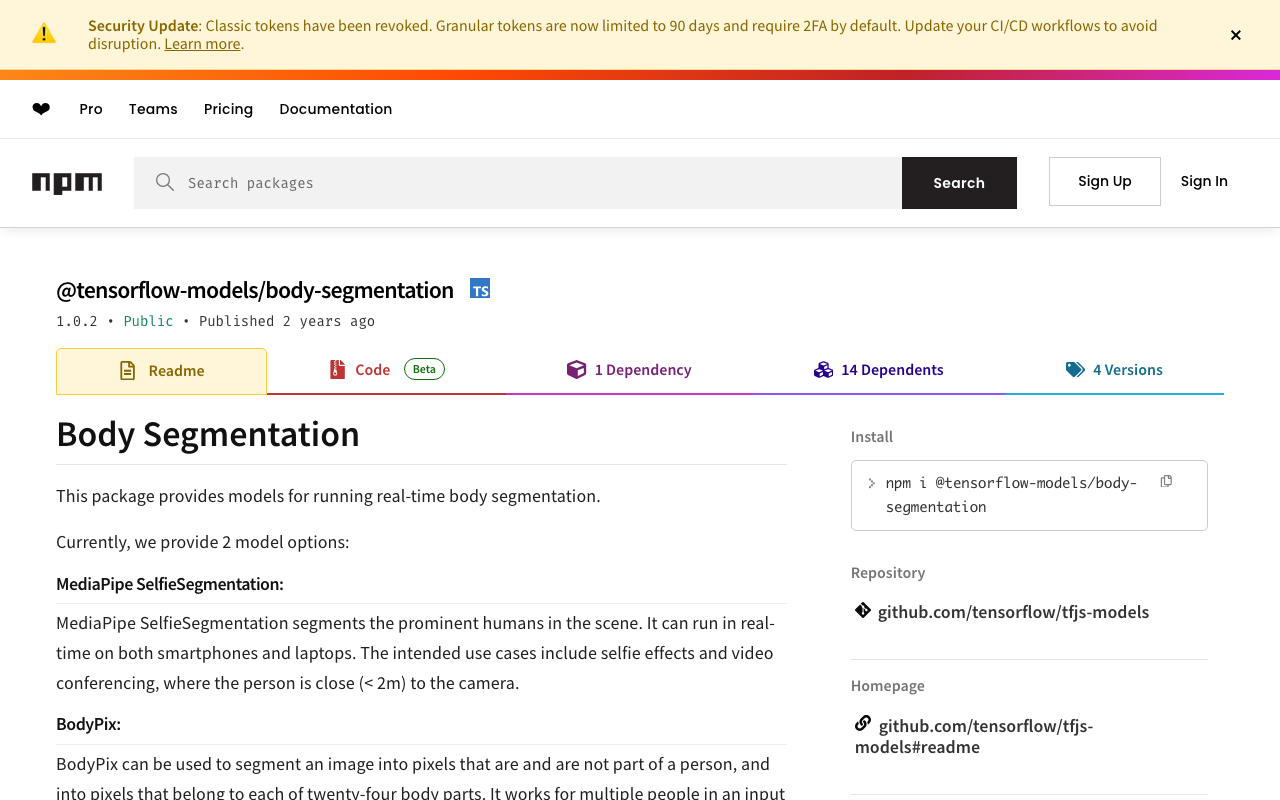The width and height of the screenshot is (1280, 800).
Task: Click the npm logo
Action: coord(67,183)
